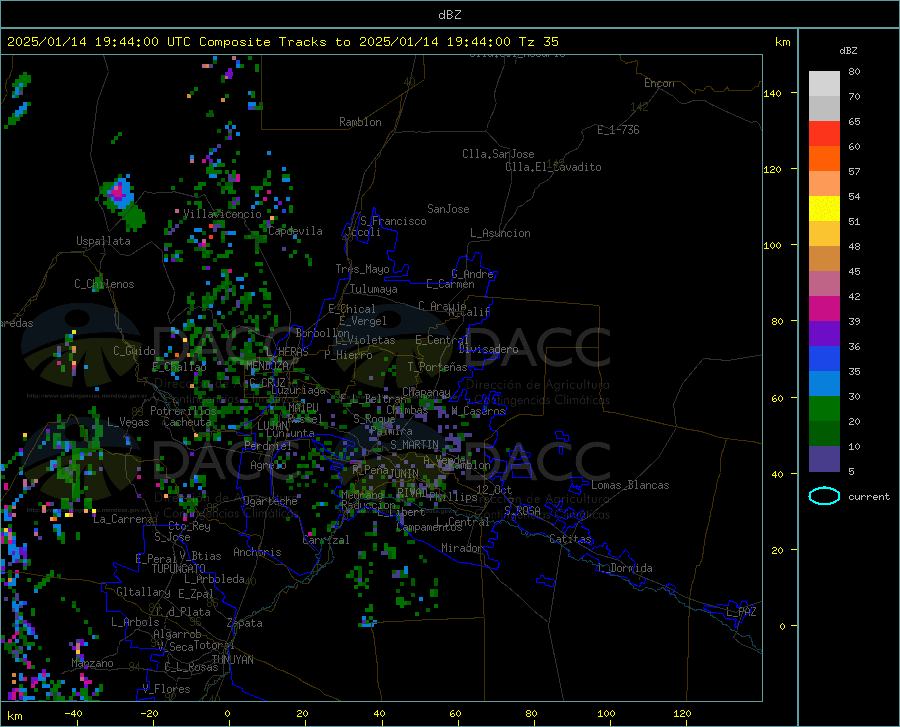Click the 'Tz 35' text in header
This screenshot has height=727, width=900.
coord(538,42)
